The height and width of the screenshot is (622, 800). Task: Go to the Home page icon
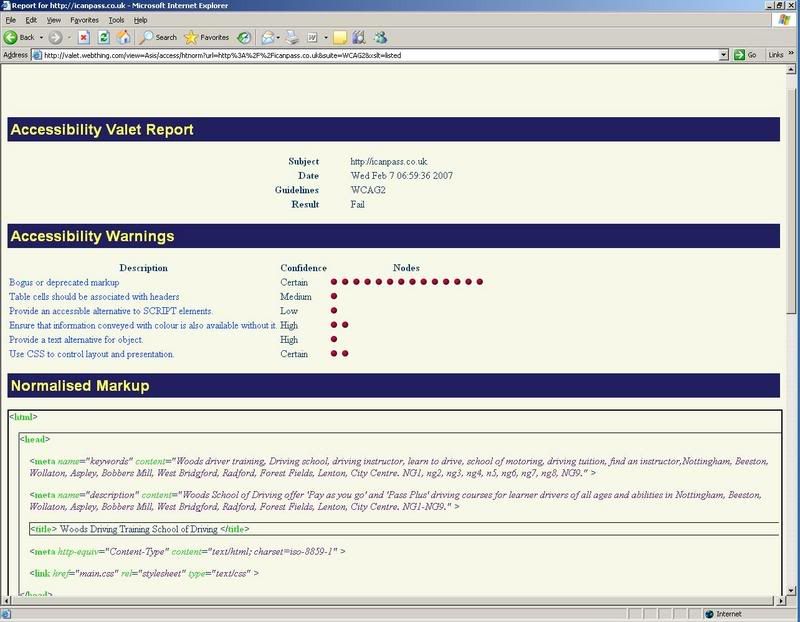coord(123,37)
